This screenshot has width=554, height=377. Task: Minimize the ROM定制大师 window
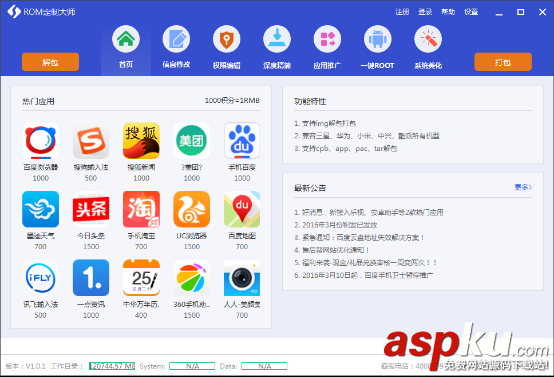point(499,13)
